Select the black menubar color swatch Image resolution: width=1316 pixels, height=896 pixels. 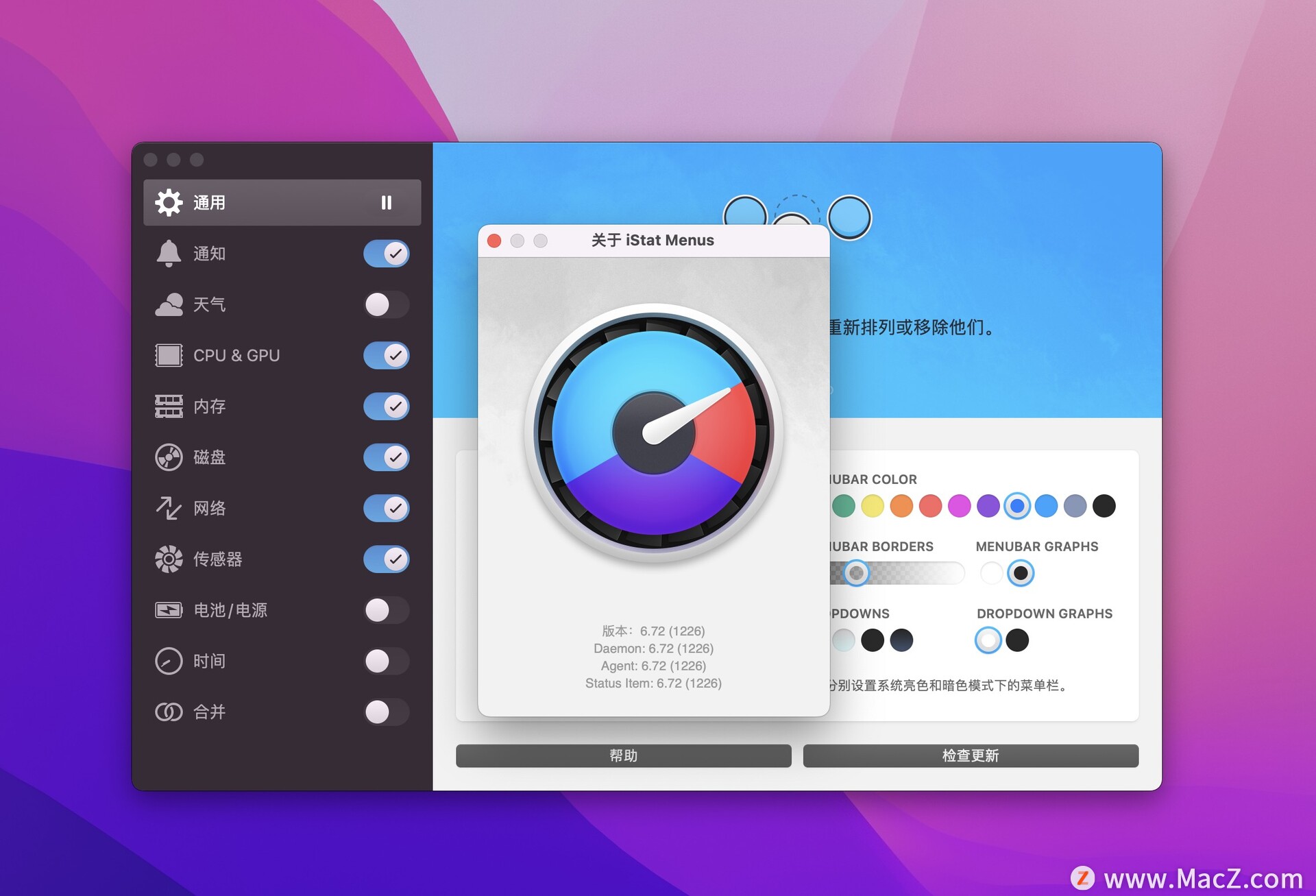(x=1104, y=506)
